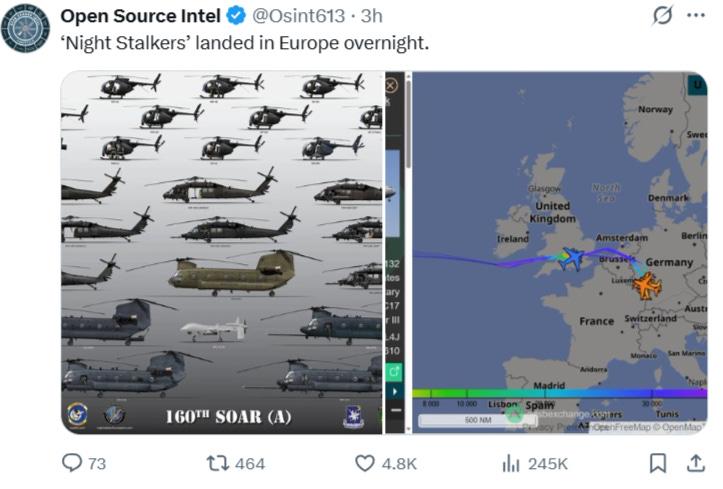The height and width of the screenshot is (489, 723).
Task: Bookmark this post
Action: point(658,463)
